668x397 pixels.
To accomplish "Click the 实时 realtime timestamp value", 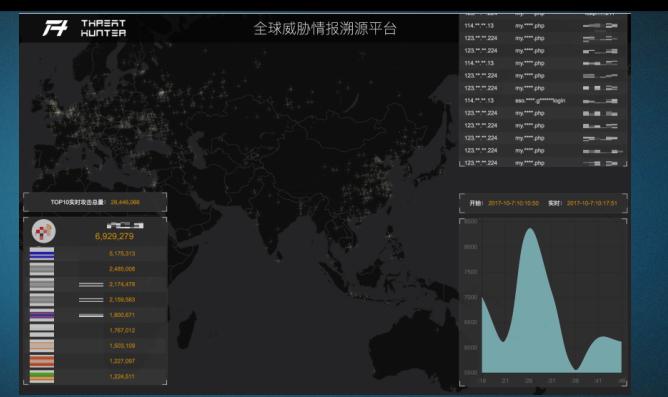I will click(592, 203).
